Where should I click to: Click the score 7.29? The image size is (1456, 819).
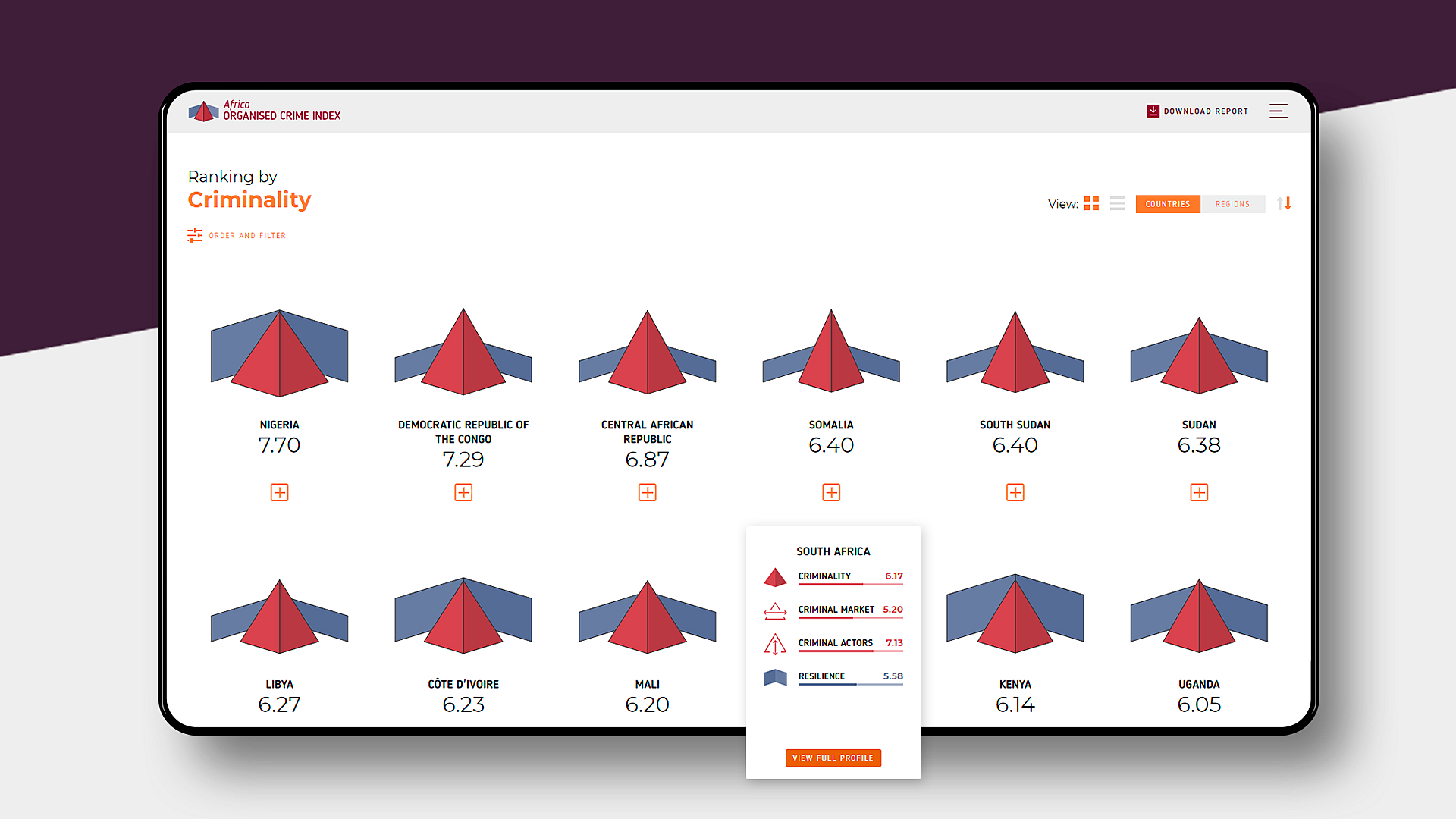463,460
